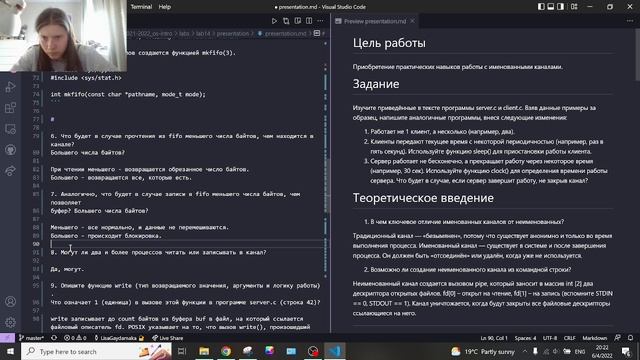Screen dimensions: 640x360
Task: Toggle the Panel layout button
Action: coord(551,7)
